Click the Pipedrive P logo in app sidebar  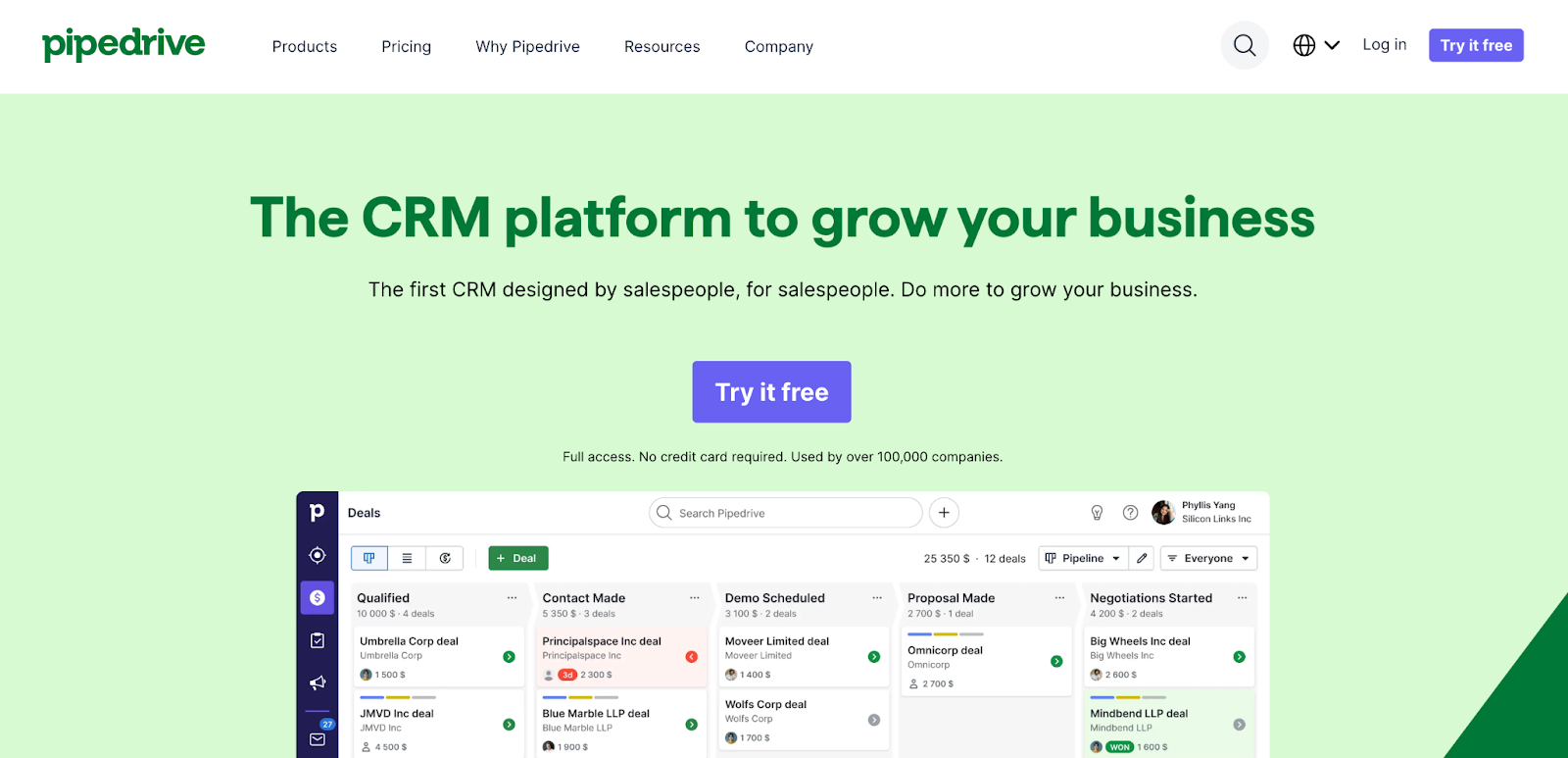[318, 512]
